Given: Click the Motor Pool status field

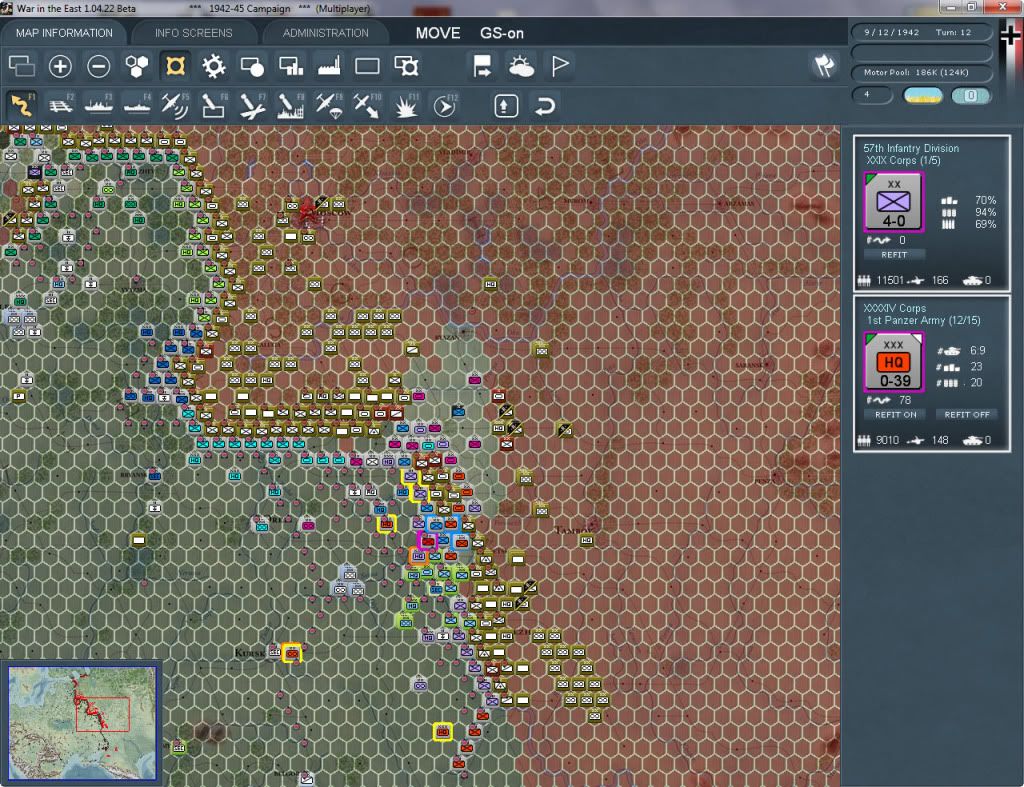Looking at the screenshot, I should click(921, 72).
